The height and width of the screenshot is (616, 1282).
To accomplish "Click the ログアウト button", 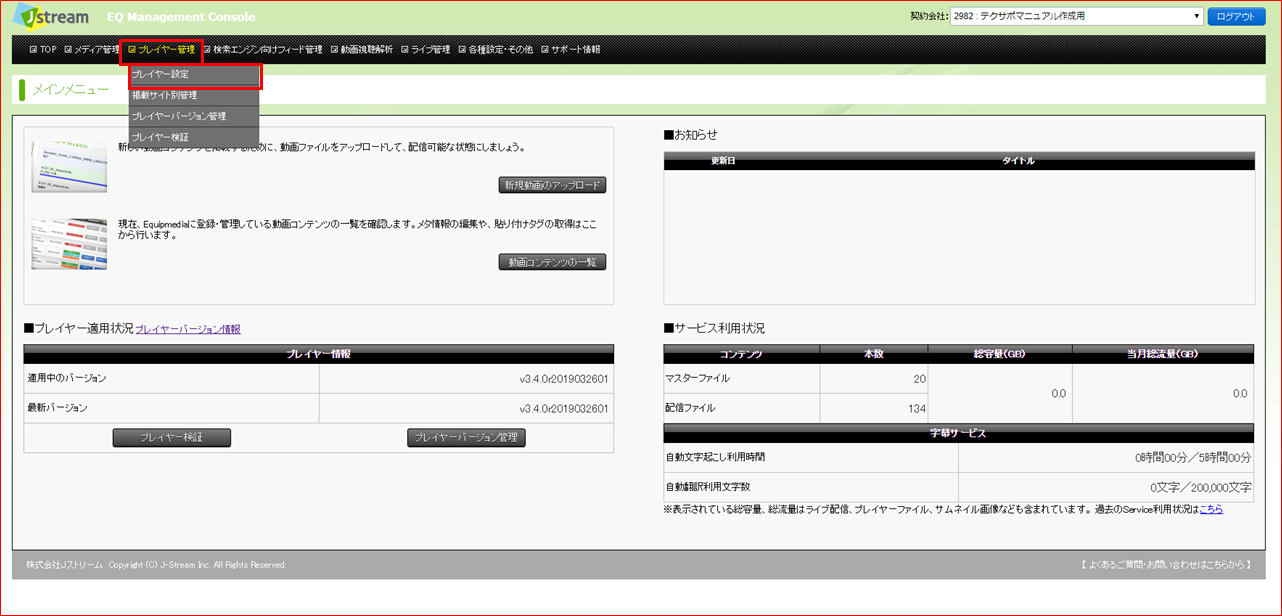I will click(1236, 16).
